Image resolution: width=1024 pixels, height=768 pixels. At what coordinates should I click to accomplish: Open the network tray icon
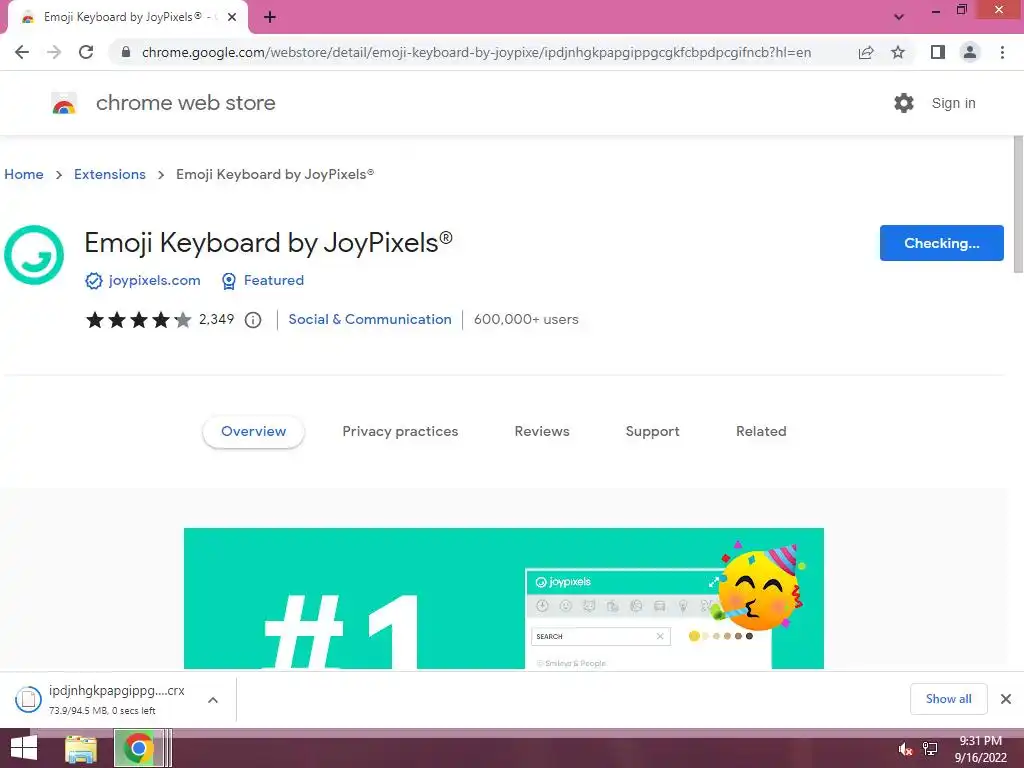point(930,749)
